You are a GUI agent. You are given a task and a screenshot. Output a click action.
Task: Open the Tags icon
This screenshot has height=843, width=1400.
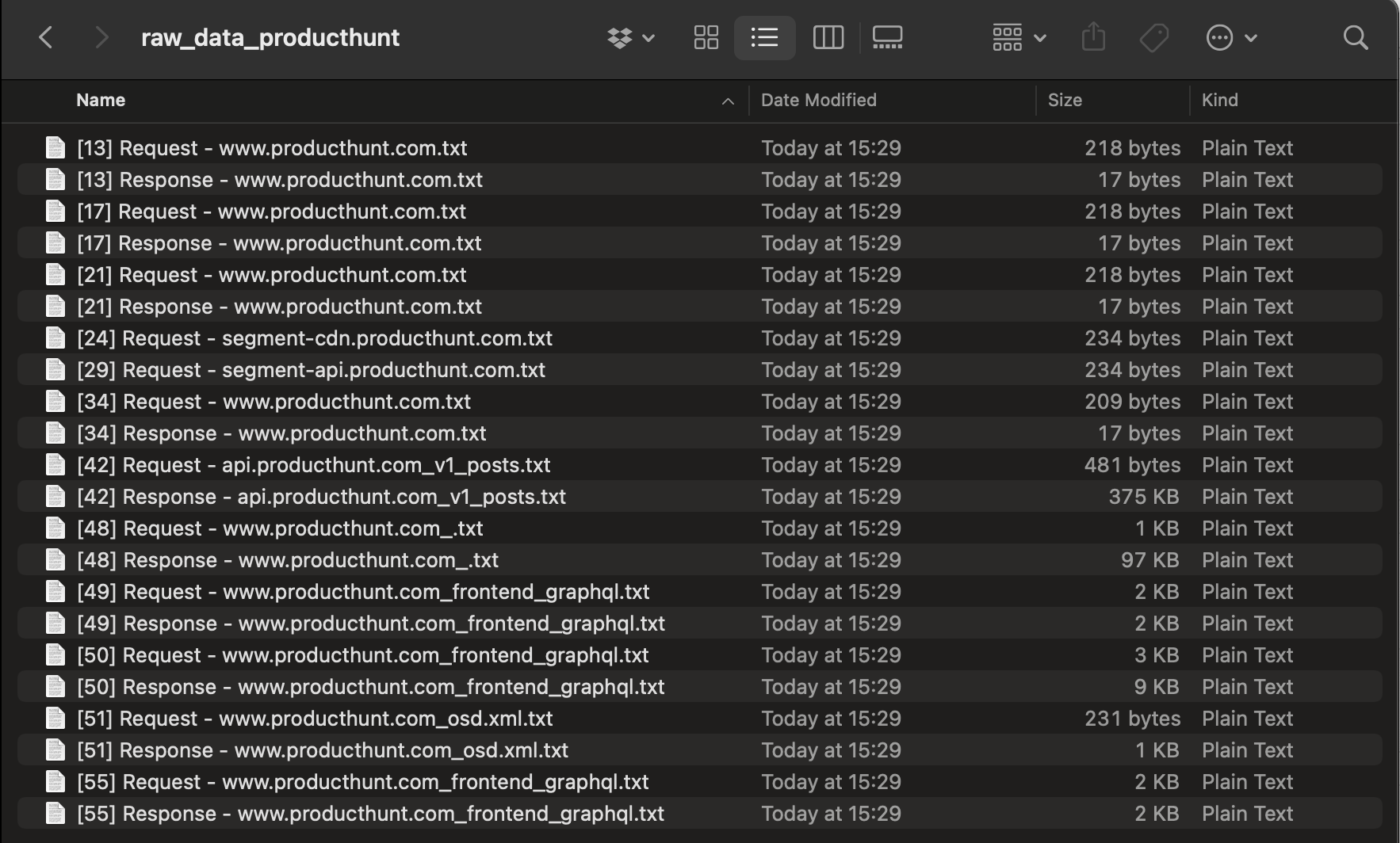1154,37
